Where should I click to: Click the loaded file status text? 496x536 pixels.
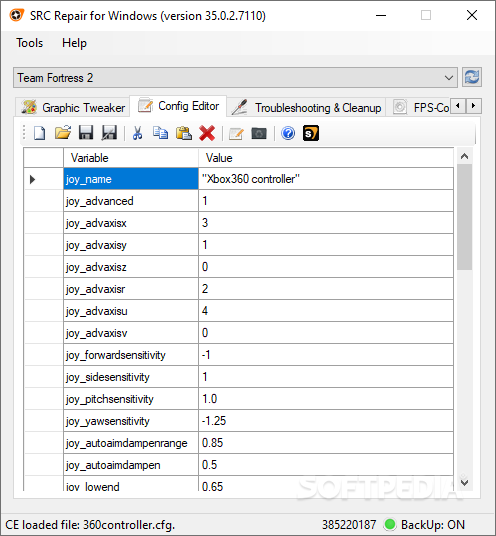click(90, 524)
